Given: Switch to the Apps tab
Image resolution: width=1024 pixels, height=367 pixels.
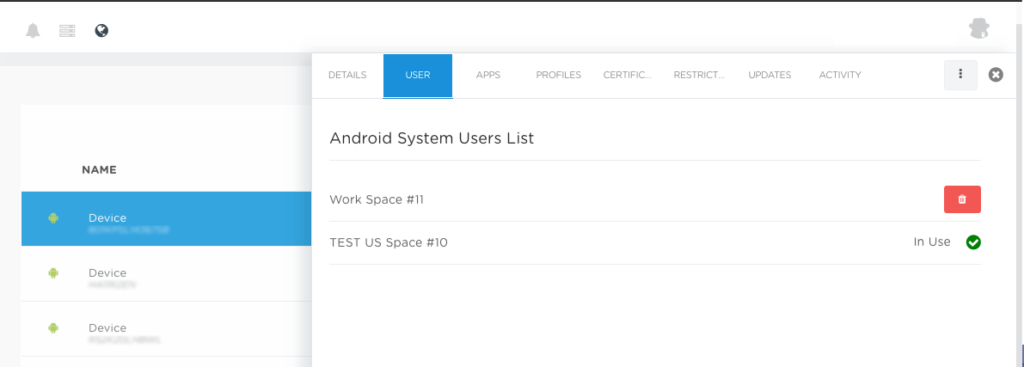Looking at the screenshot, I should pyautogui.click(x=488, y=75).
